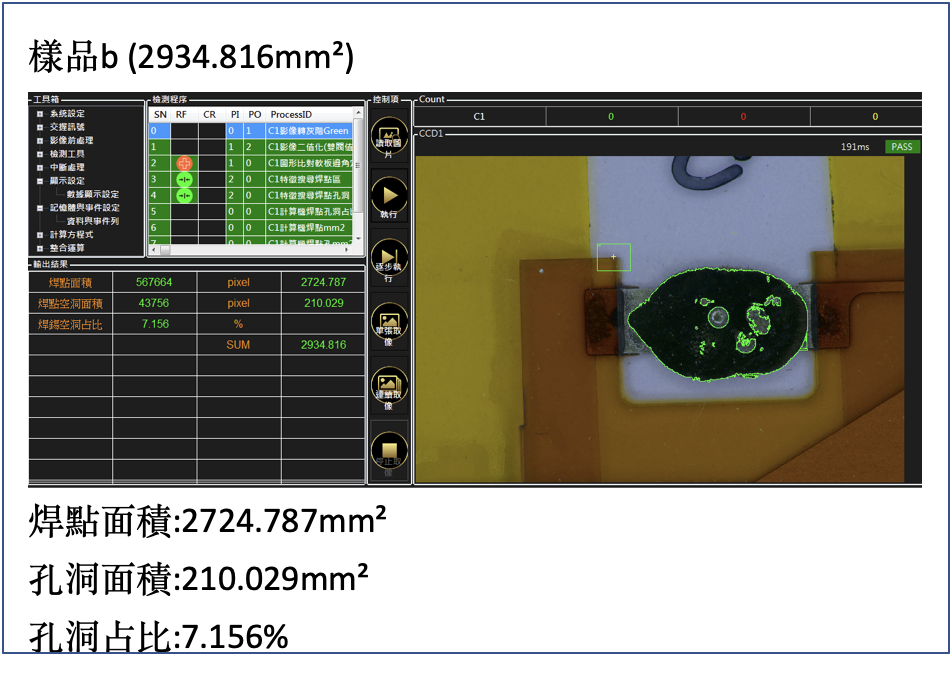Click the 單張取像 single capture icon
The image size is (952, 680).
[x=389, y=322]
